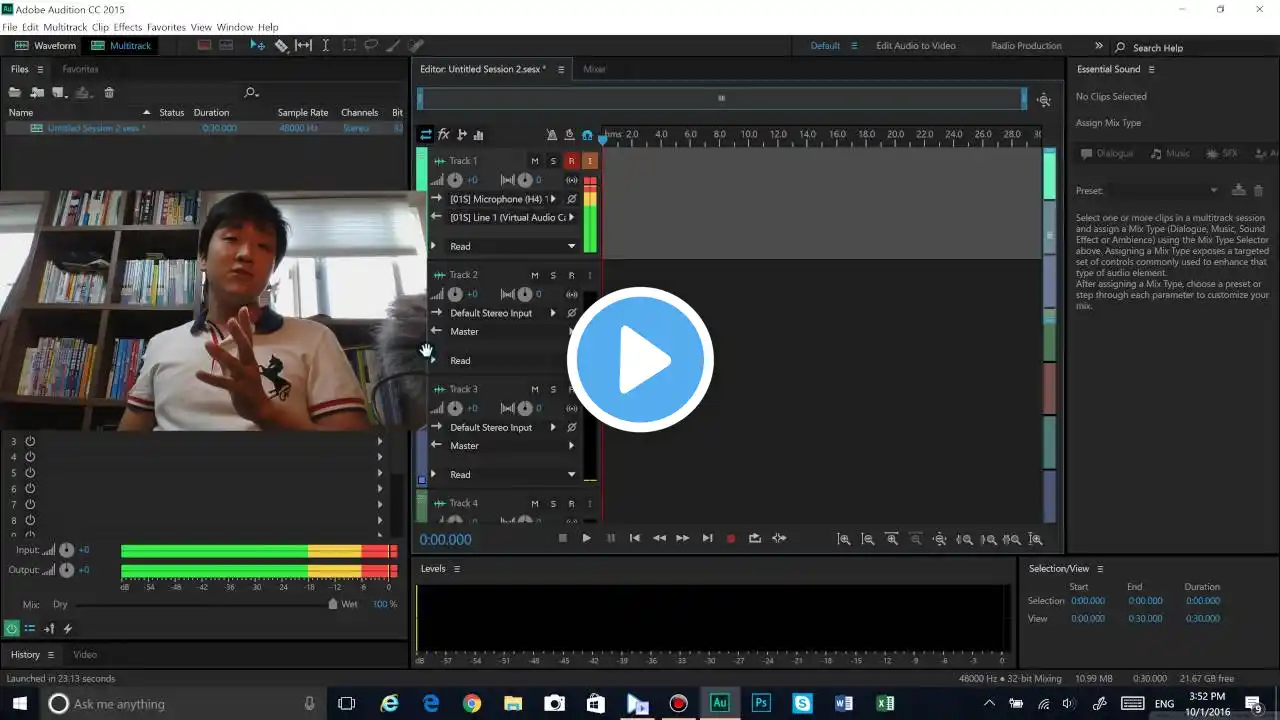Image resolution: width=1280 pixels, height=720 pixels.
Task: Click the red Record button in transport
Action: click(731, 538)
